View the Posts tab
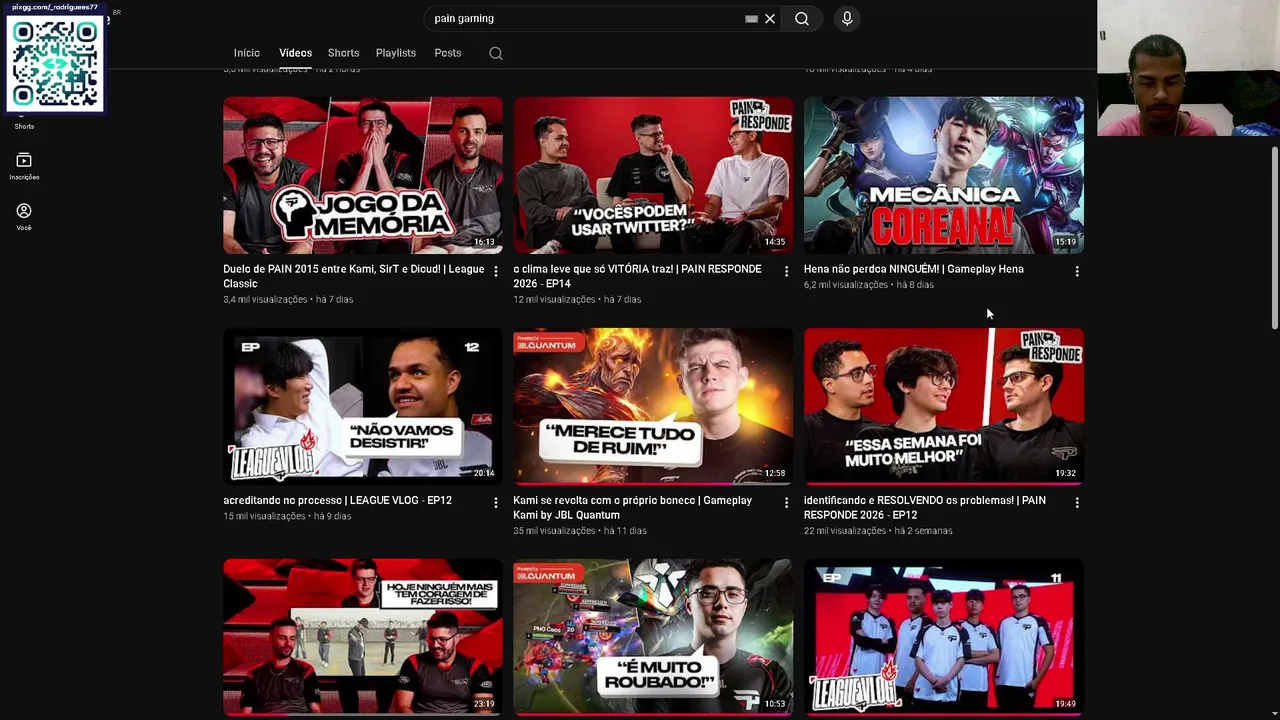The height and width of the screenshot is (720, 1280). (x=448, y=53)
